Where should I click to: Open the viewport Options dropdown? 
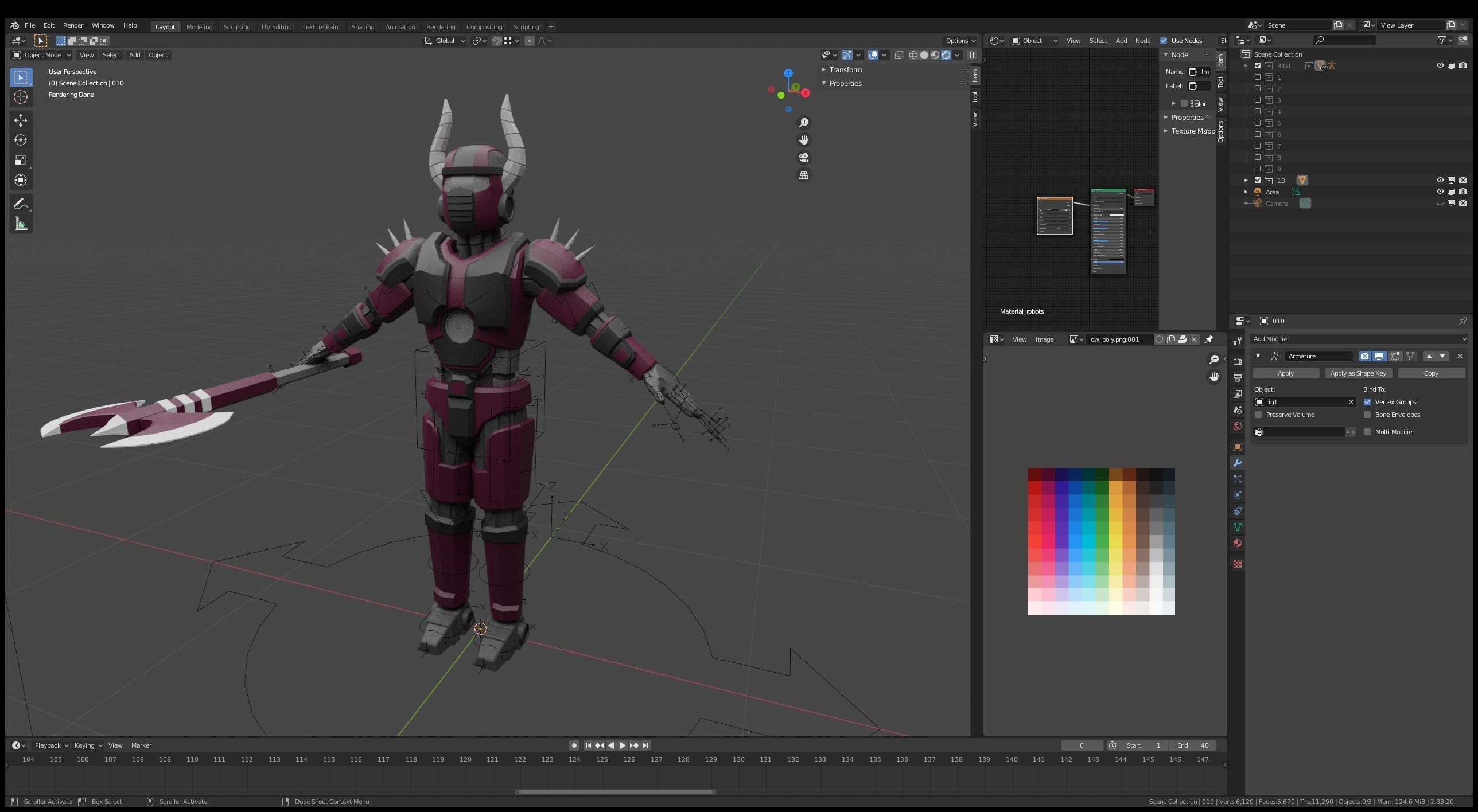coord(960,41)
